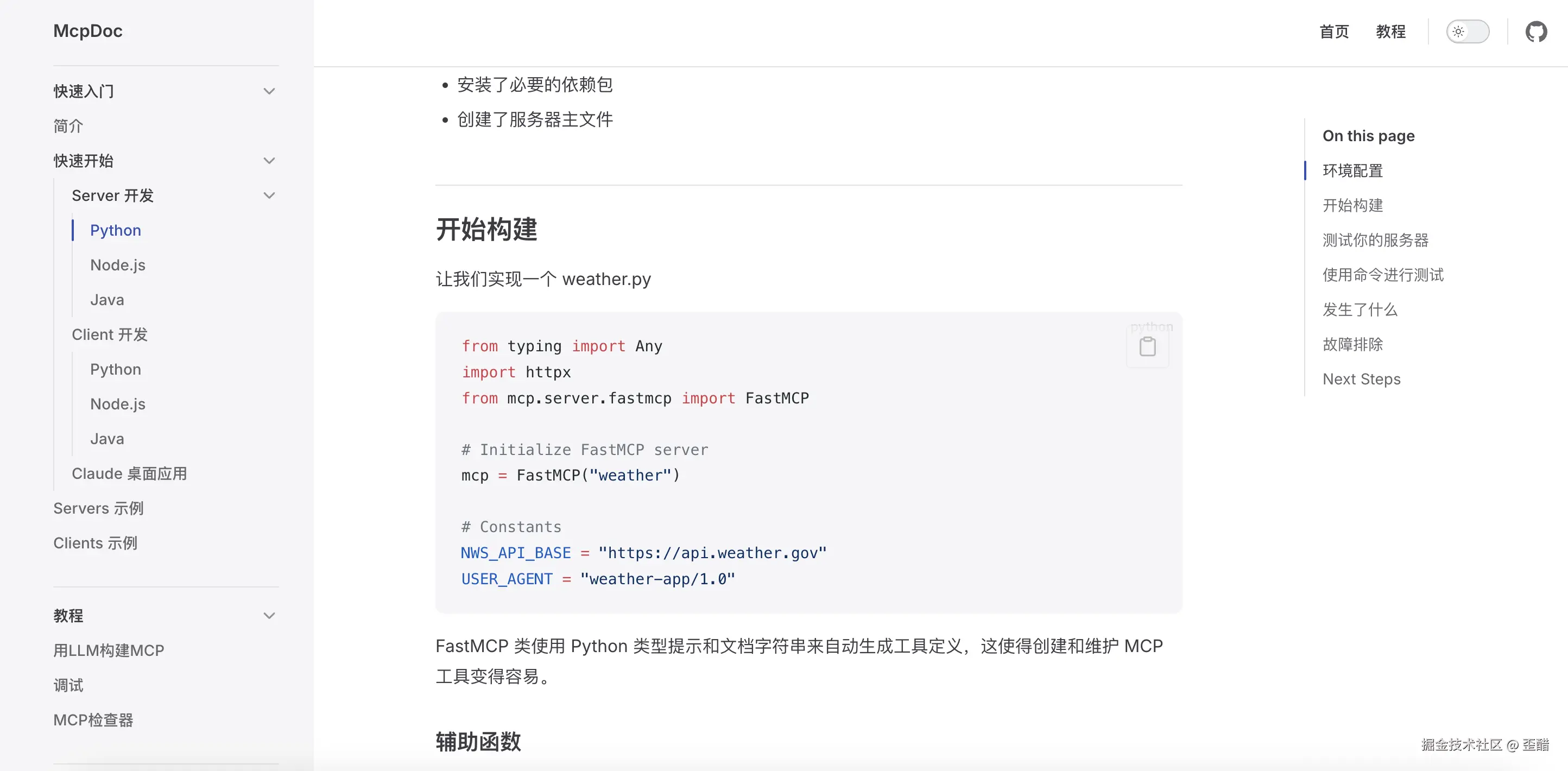Copy the weather.py code block
Screen dimensions: 1568x771
[x=1147, y=347]
